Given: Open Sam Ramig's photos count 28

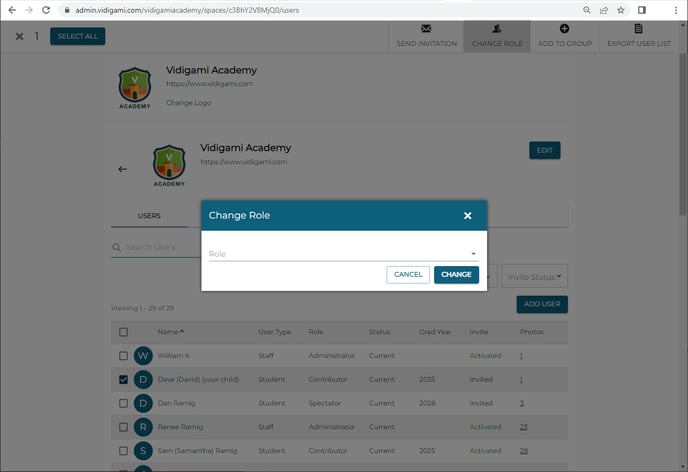Looking at the screenshot, I should coord(523,451).
